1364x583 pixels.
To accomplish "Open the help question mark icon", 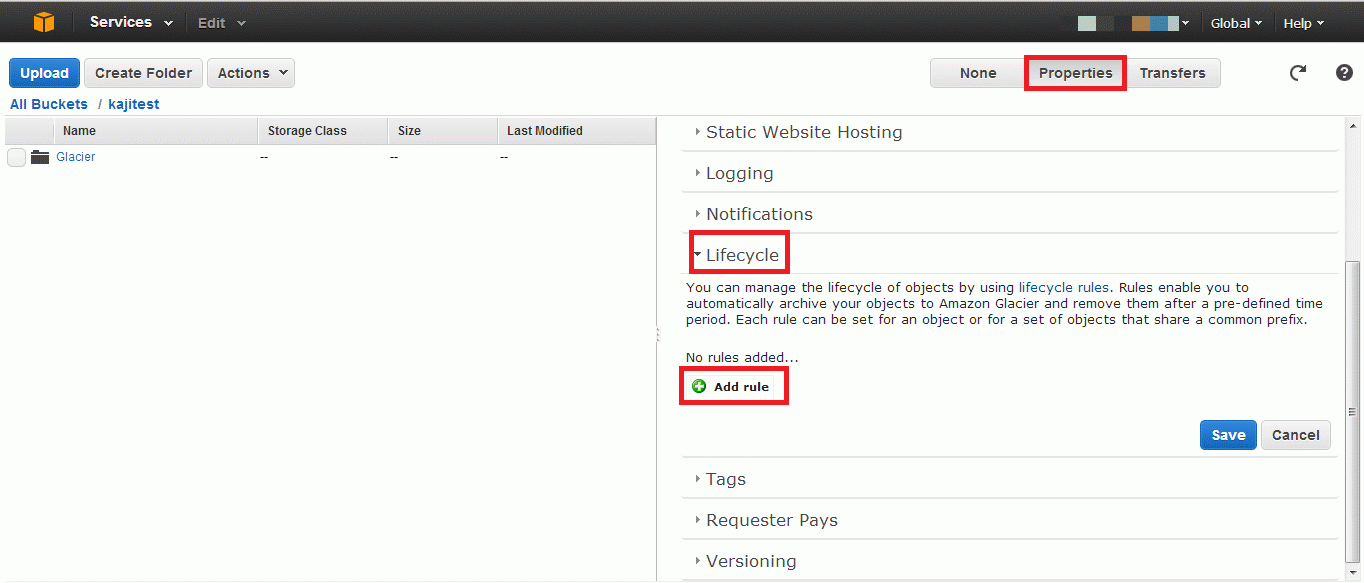I will click(1344, 73).
